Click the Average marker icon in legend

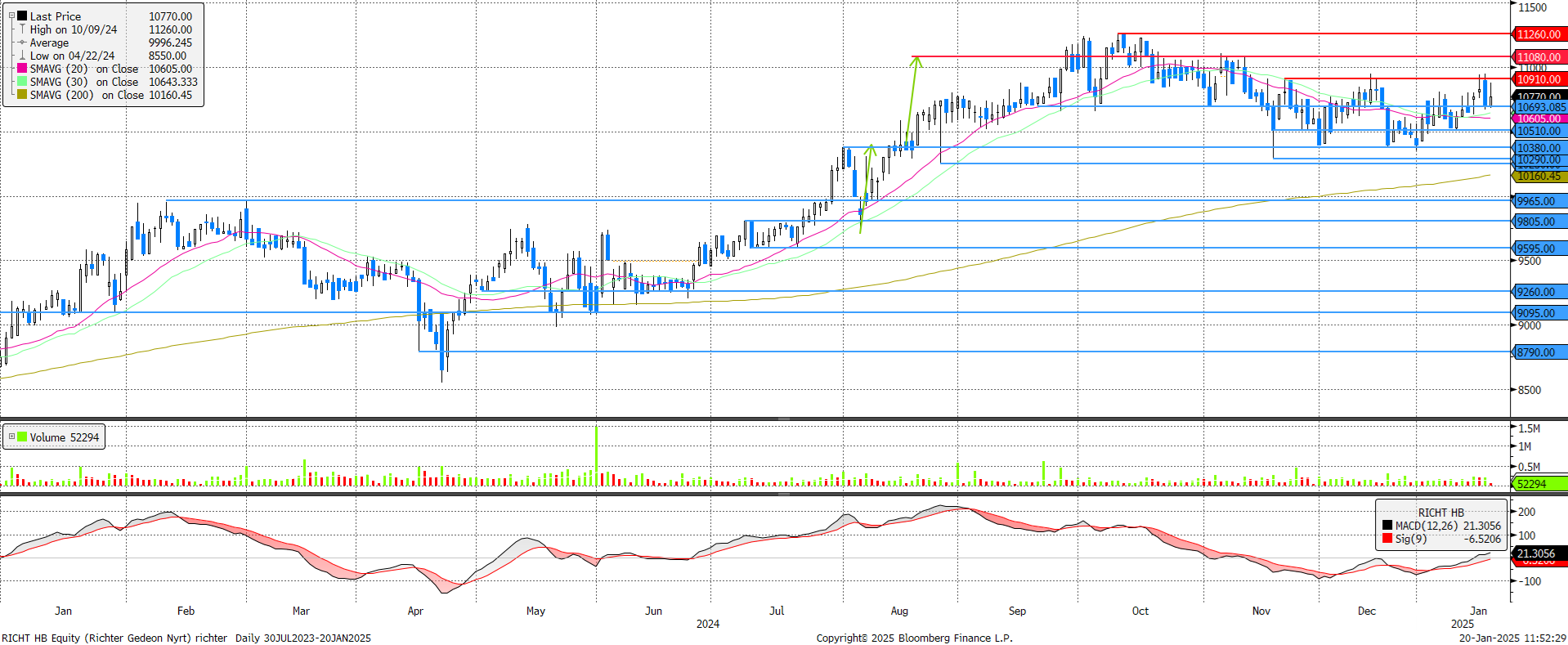click(x=22, y=43)
